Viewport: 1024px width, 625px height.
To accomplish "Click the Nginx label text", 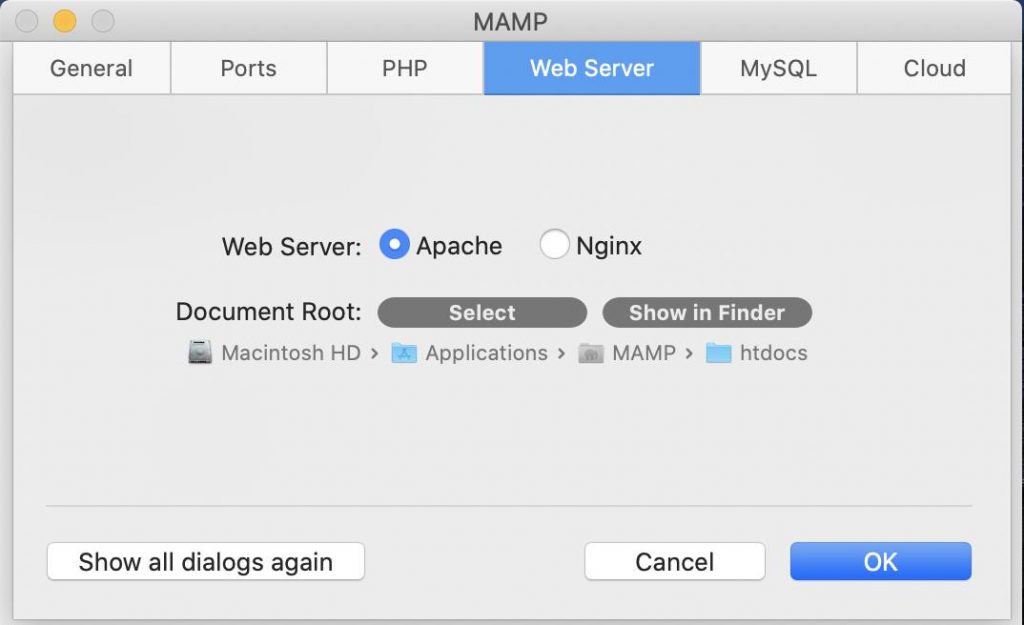I will pos(609,246).
